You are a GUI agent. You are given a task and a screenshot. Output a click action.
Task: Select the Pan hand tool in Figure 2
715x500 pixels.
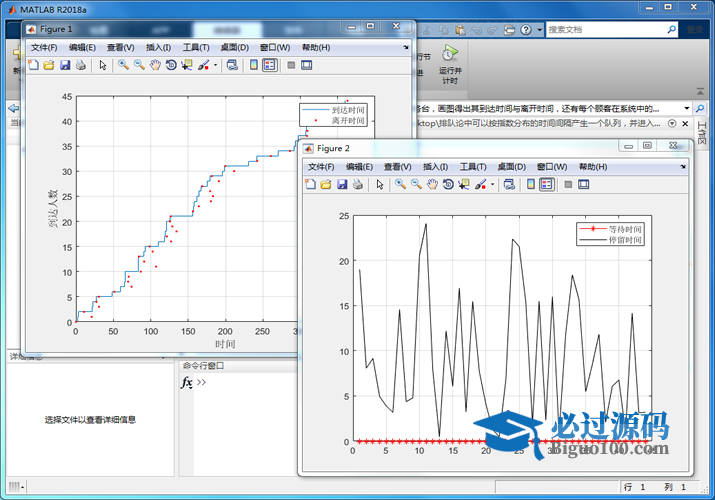click(x=432, y=184)
